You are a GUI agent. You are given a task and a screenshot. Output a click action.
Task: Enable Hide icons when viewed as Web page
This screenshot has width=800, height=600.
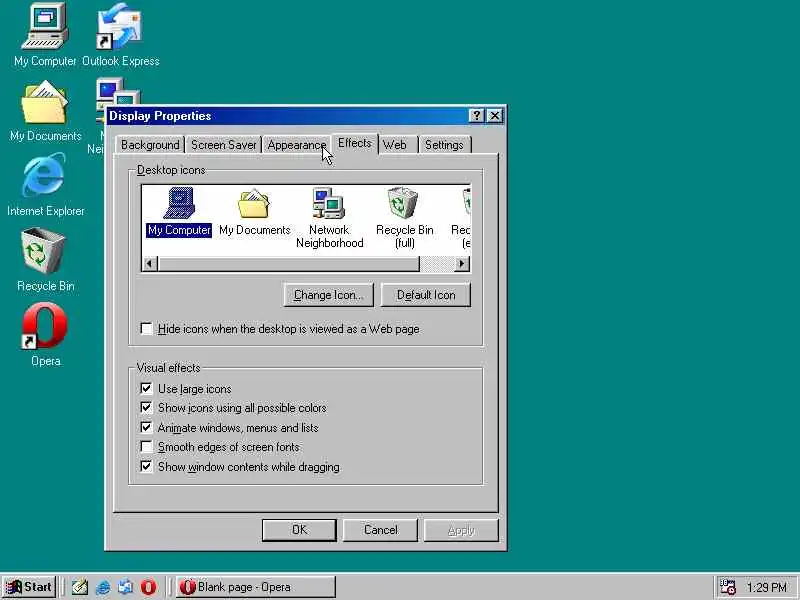[x=280, y=329]
